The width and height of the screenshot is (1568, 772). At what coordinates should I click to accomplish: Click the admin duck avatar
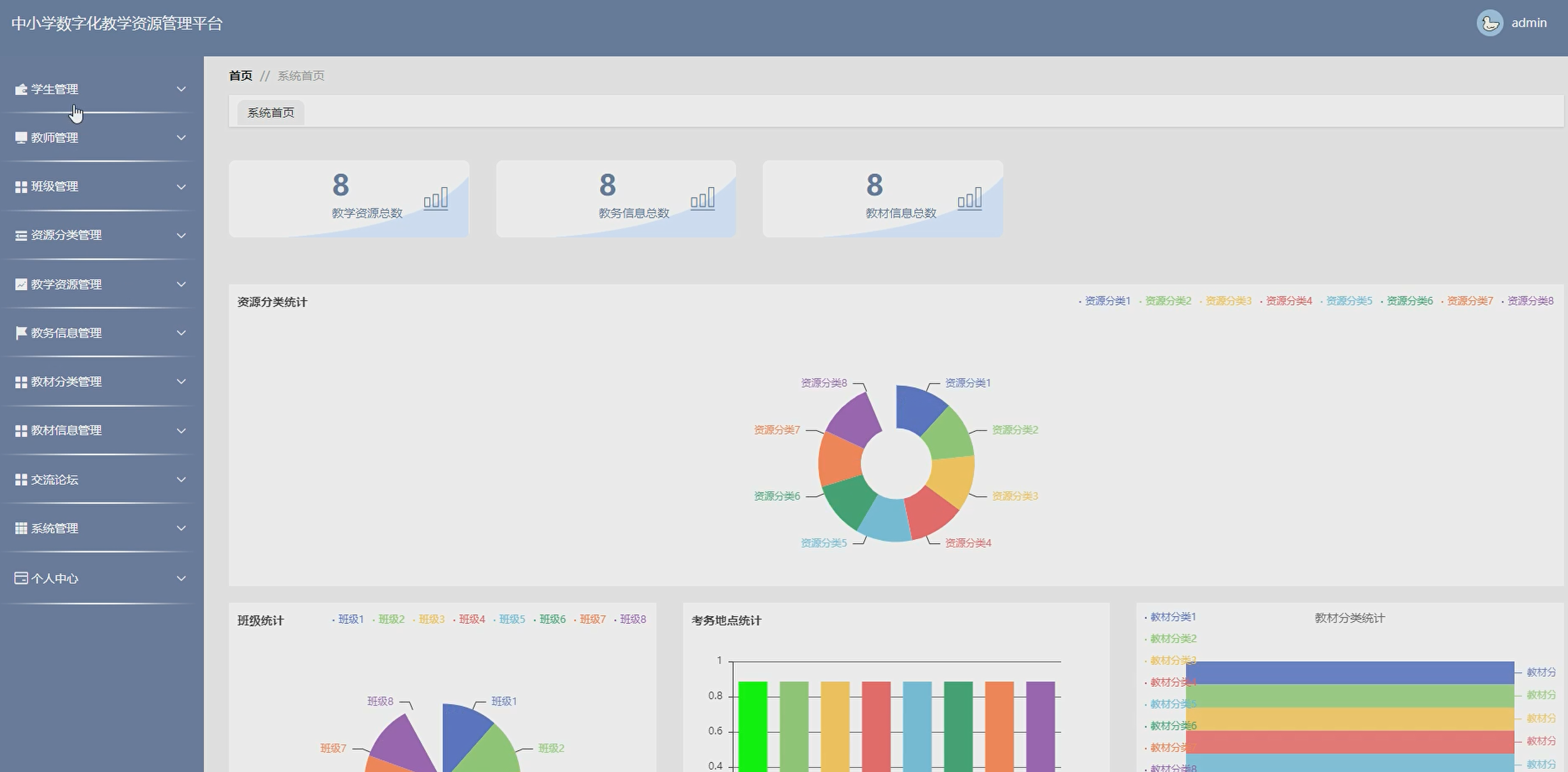pyautogui.click(x=1489, y=23)
